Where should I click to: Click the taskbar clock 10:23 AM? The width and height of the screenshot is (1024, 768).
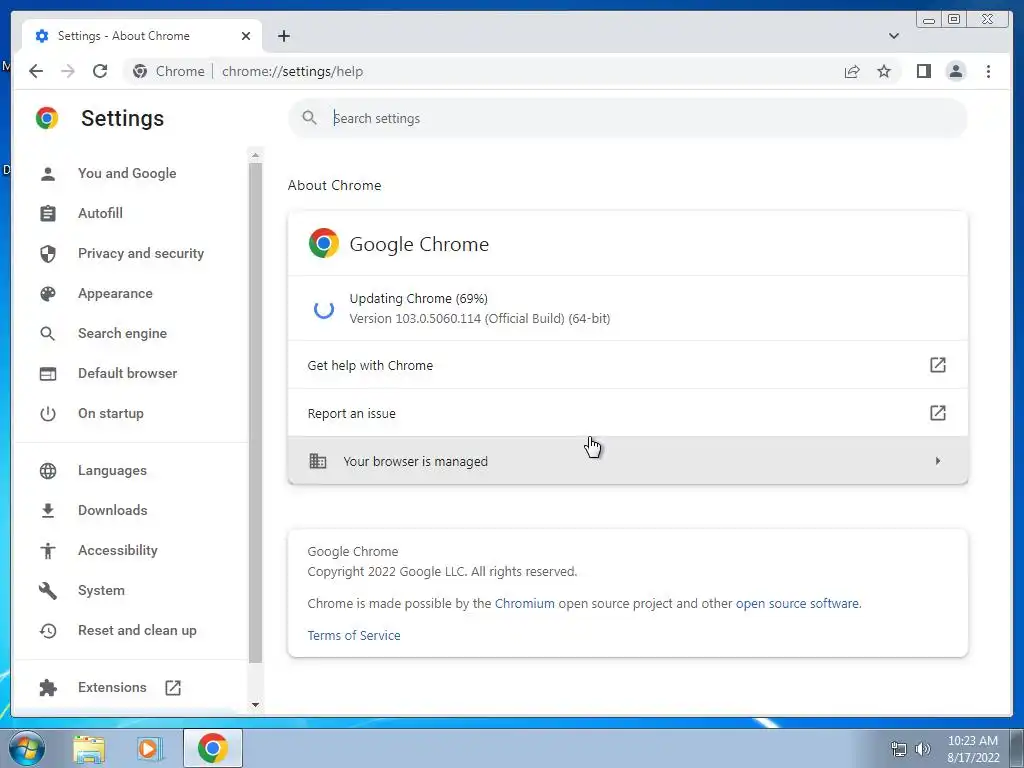(973, 741)
